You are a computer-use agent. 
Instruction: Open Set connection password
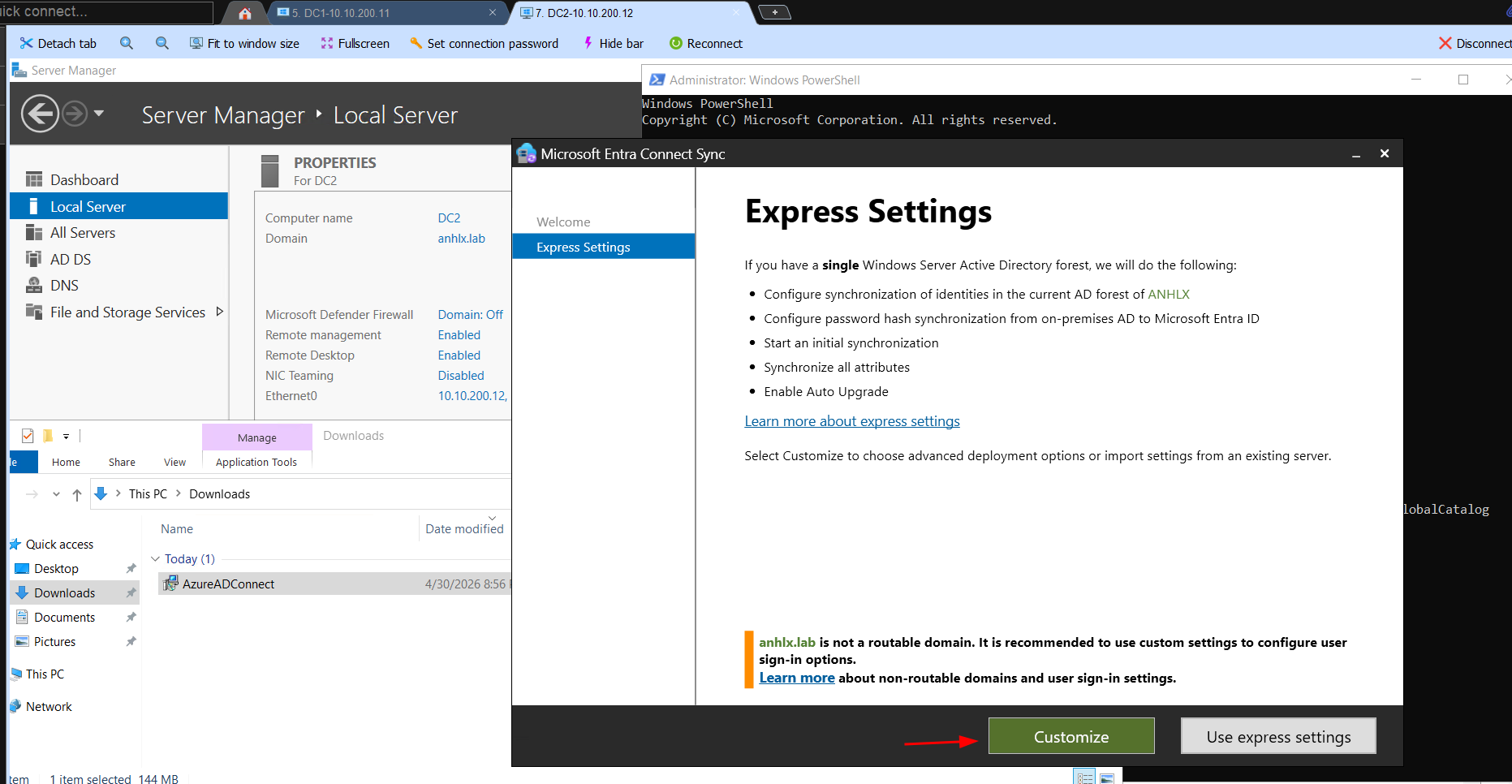click(484, 44)
